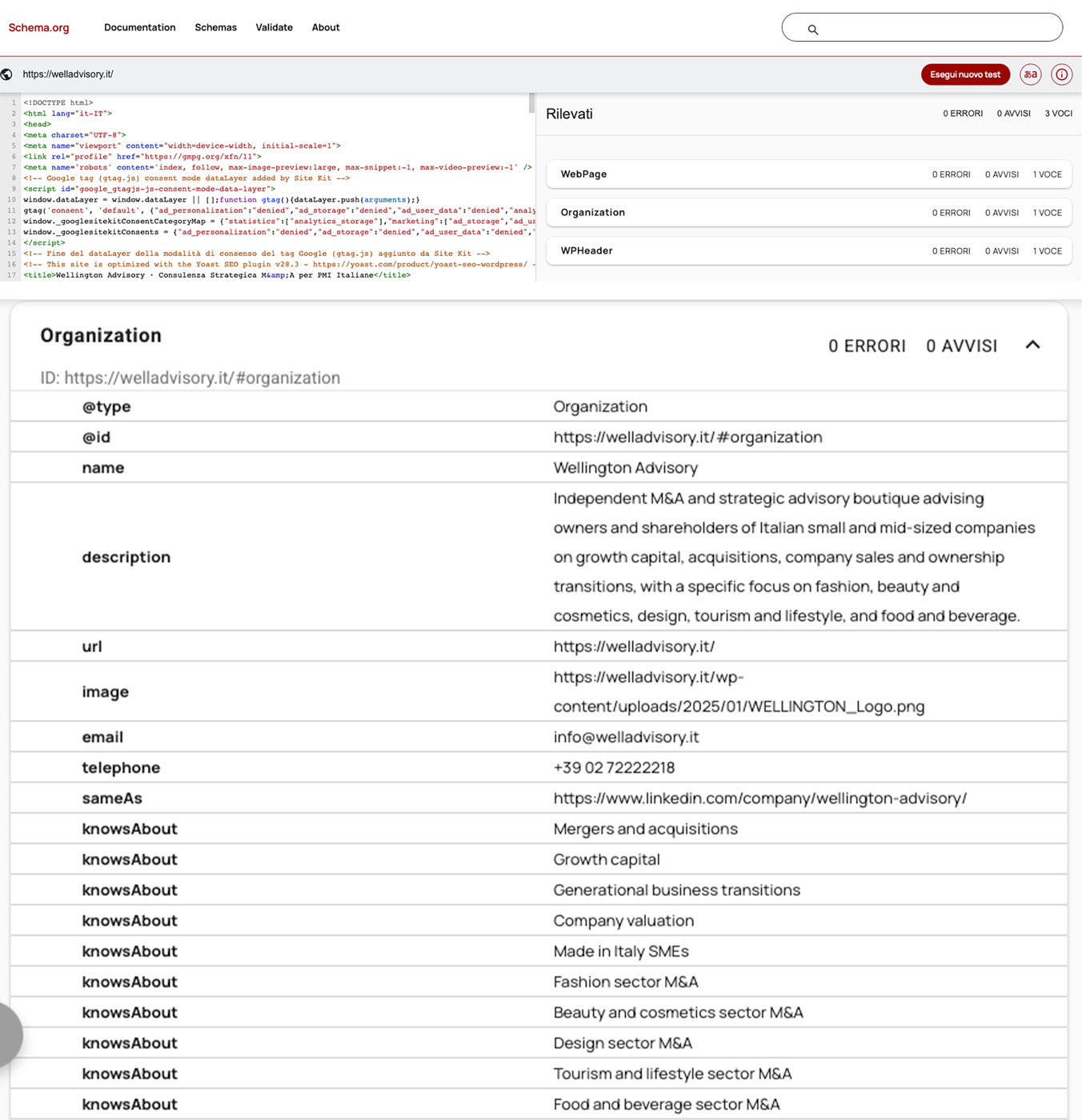
Task: Click the name value Wellington Advisory
Action: (625, 467)
